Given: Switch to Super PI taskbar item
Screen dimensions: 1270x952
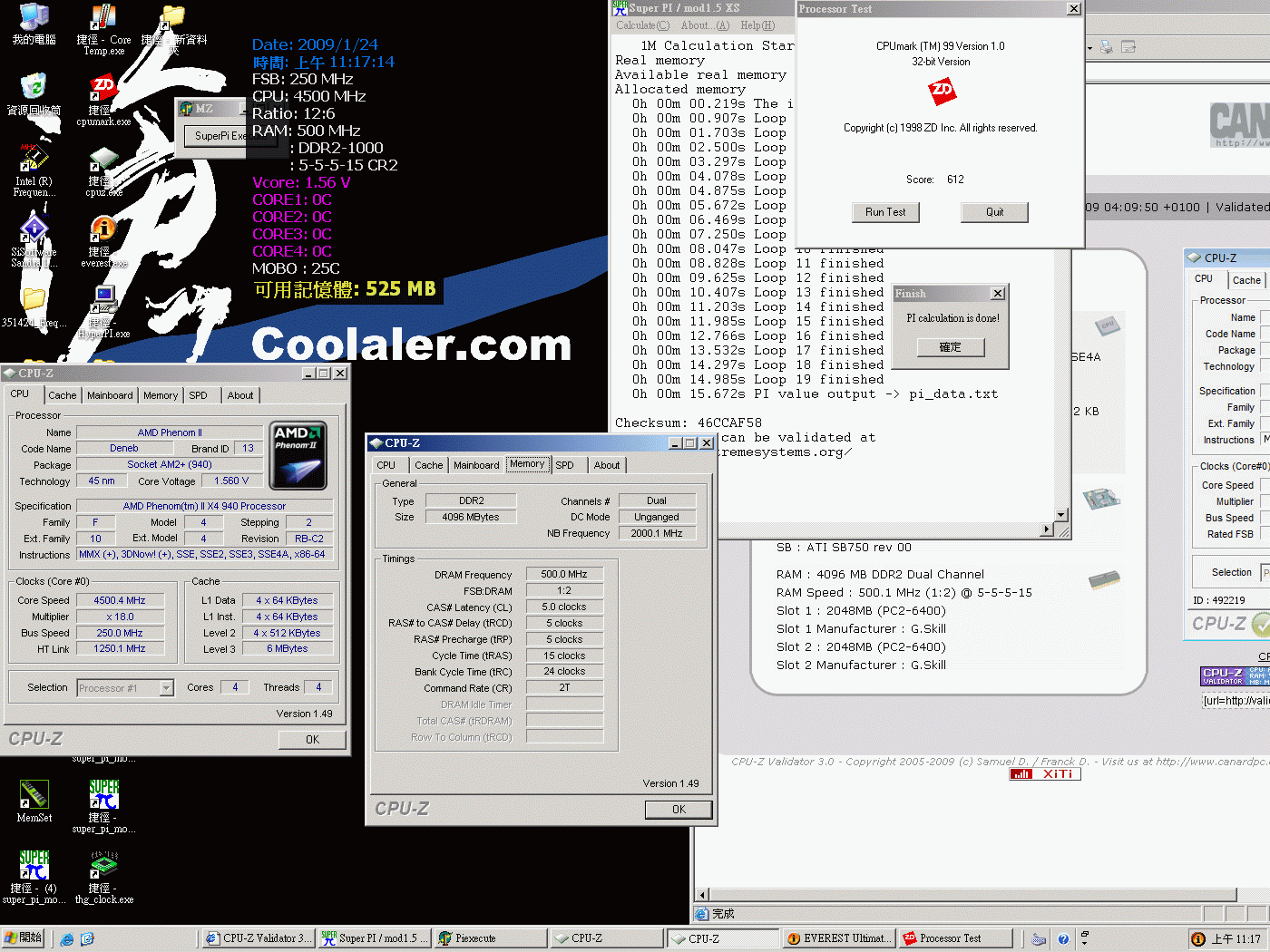Looking at the screenshot, I should click(x=373, y=938).
